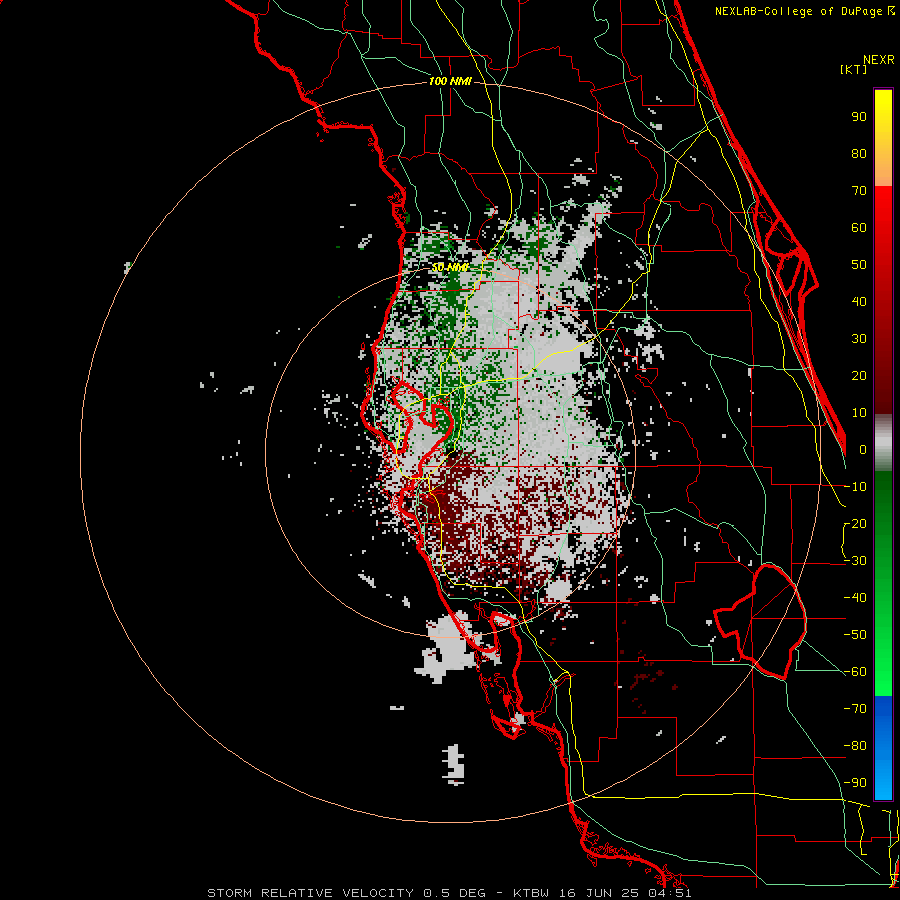
Task: Click the 20 value on the velocity scale
Action: click(859, 376)
